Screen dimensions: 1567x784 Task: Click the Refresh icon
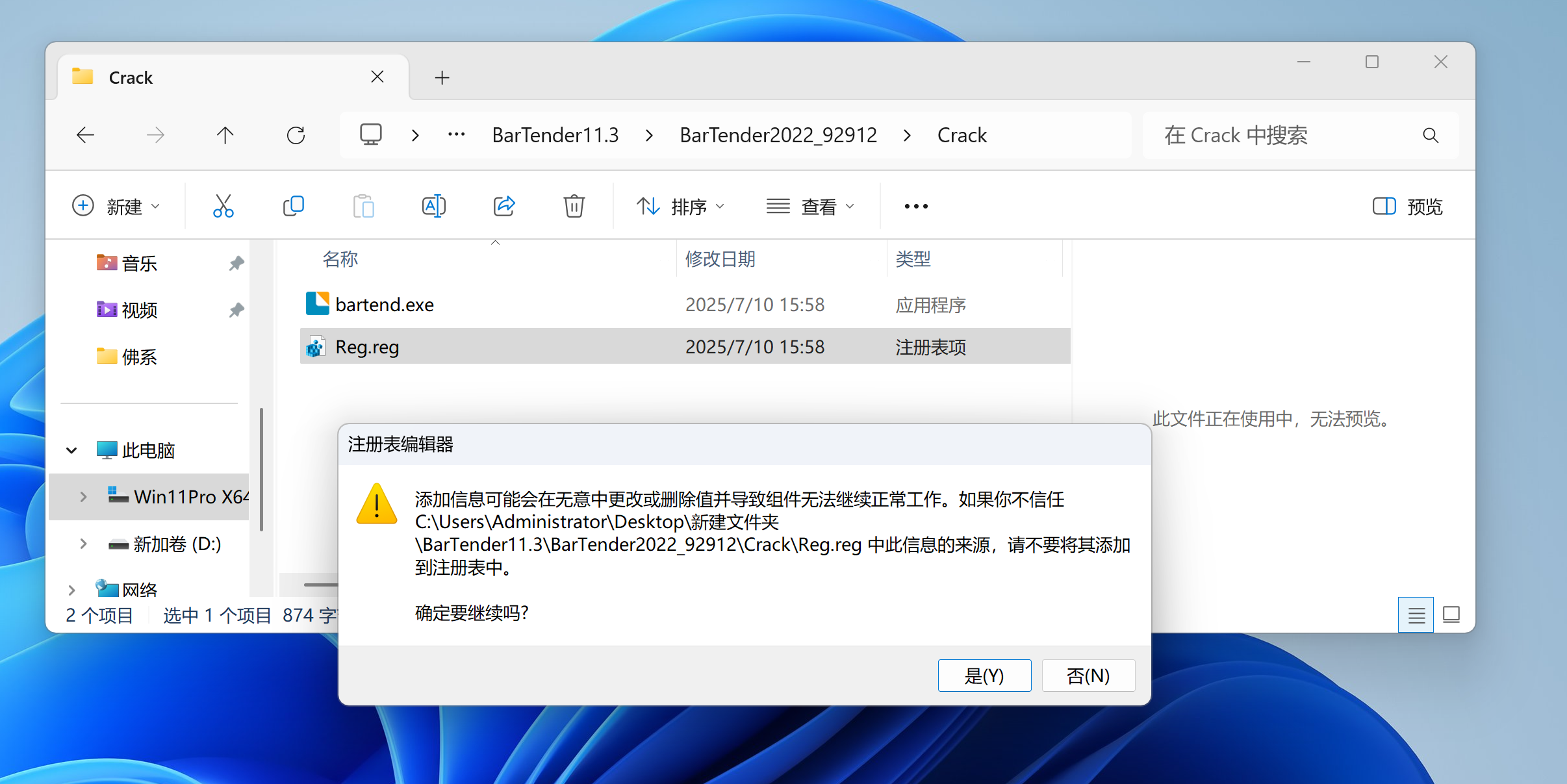tap(296, 135)
